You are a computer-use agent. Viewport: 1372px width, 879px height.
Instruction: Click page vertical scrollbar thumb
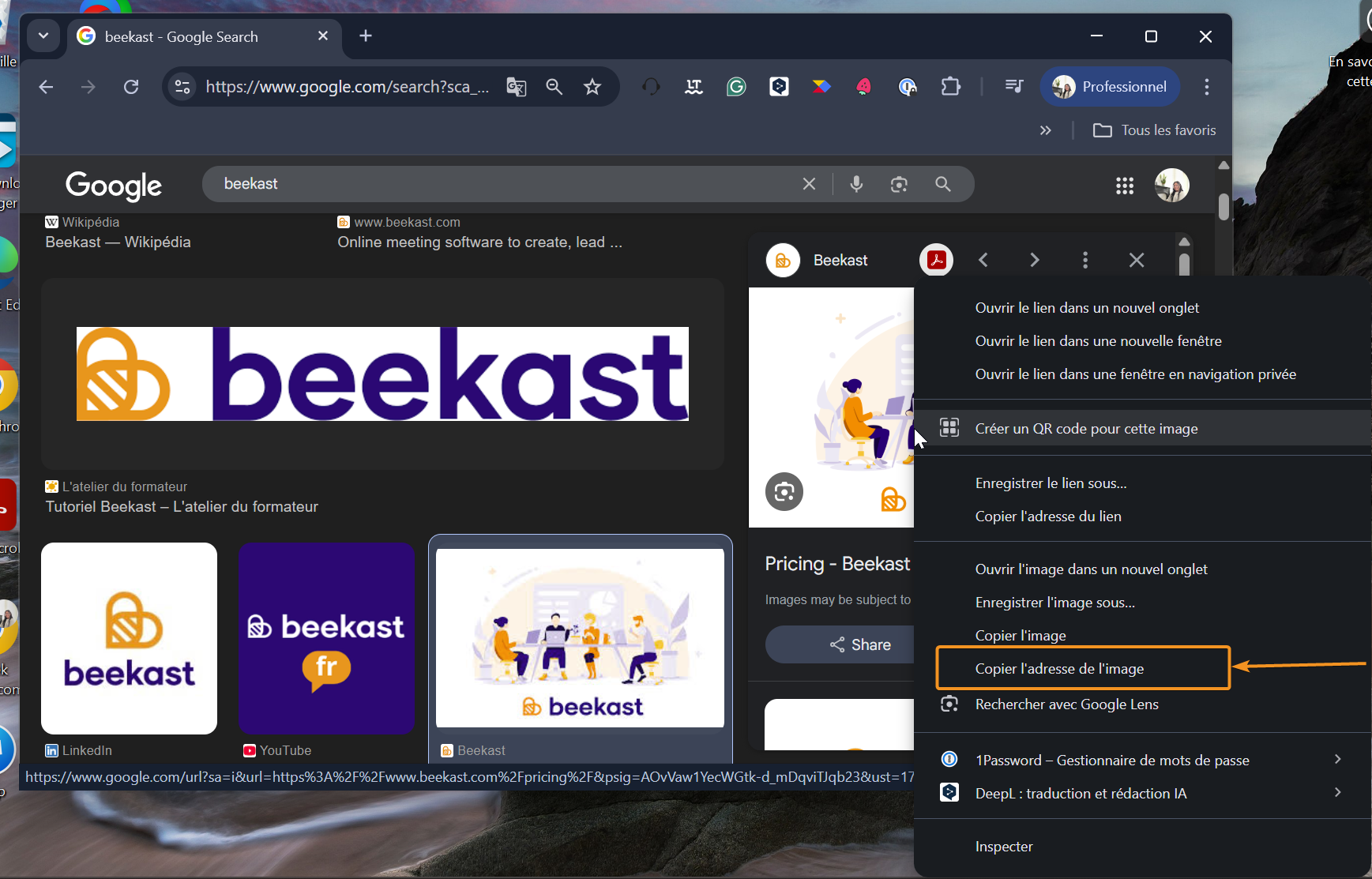tap(1224, 207)
